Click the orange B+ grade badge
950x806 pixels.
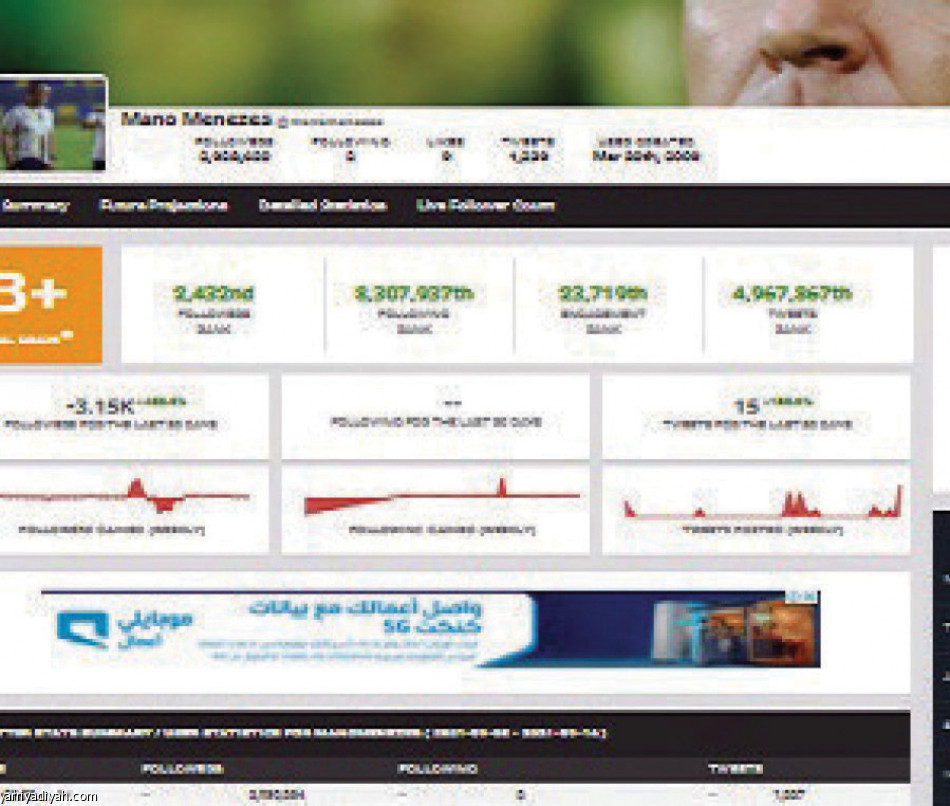pyautogui.click(x=50, y=304)
